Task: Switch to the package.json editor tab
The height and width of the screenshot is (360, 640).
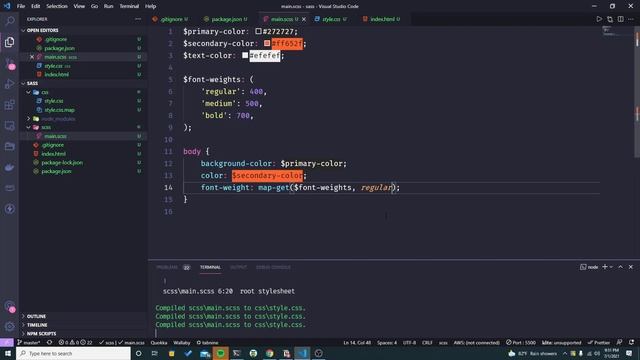Action: tap(226, 19)
